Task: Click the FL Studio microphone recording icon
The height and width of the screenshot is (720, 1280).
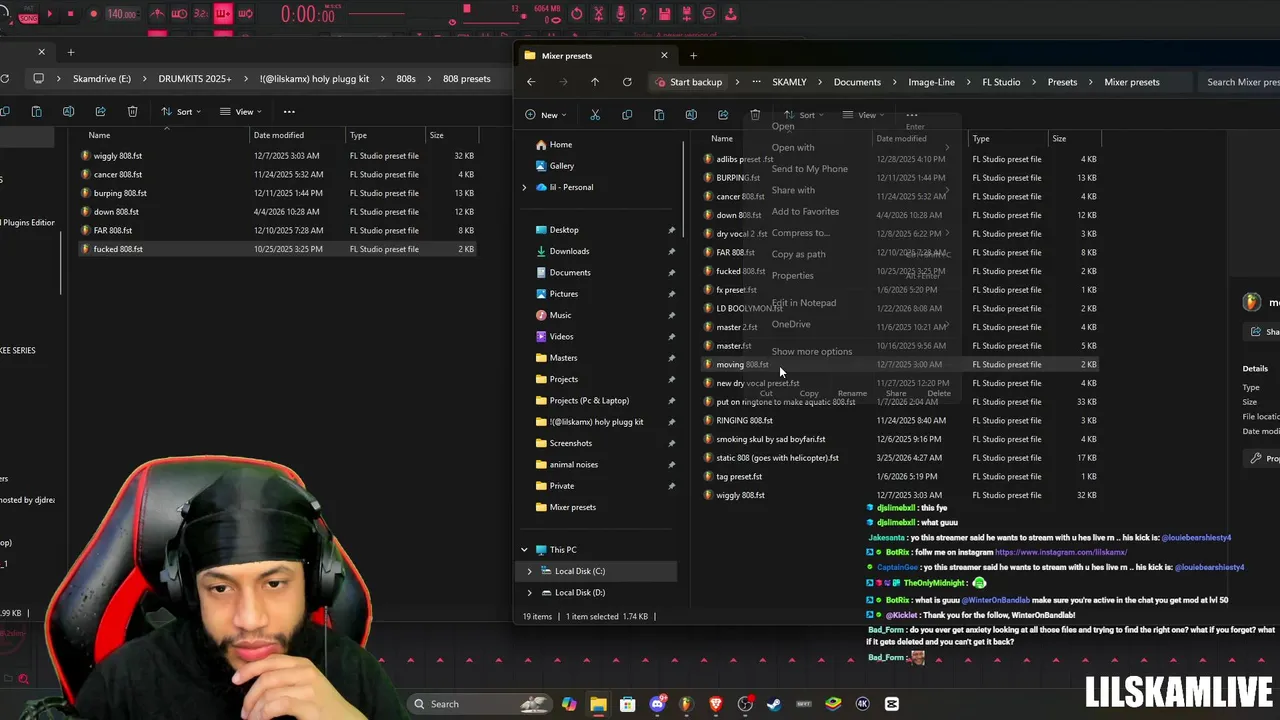Action: click(x=621, y=14)
